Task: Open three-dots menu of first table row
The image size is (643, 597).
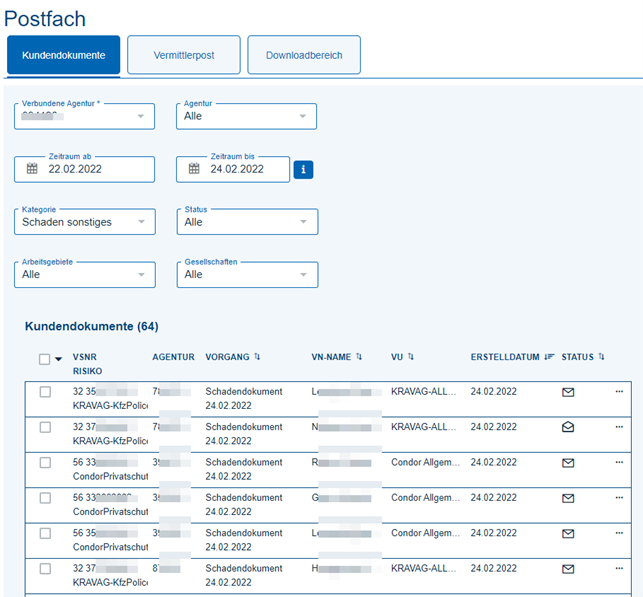Action: [619, 391]
